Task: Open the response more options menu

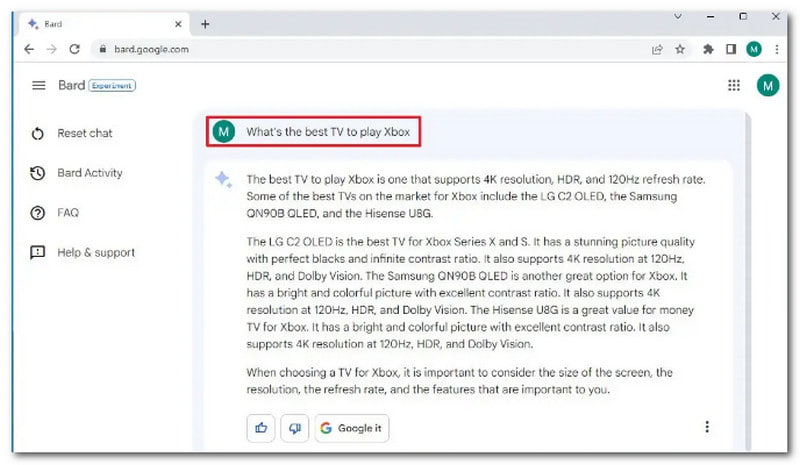Action: pyautogui.click(x=707, y=427)
